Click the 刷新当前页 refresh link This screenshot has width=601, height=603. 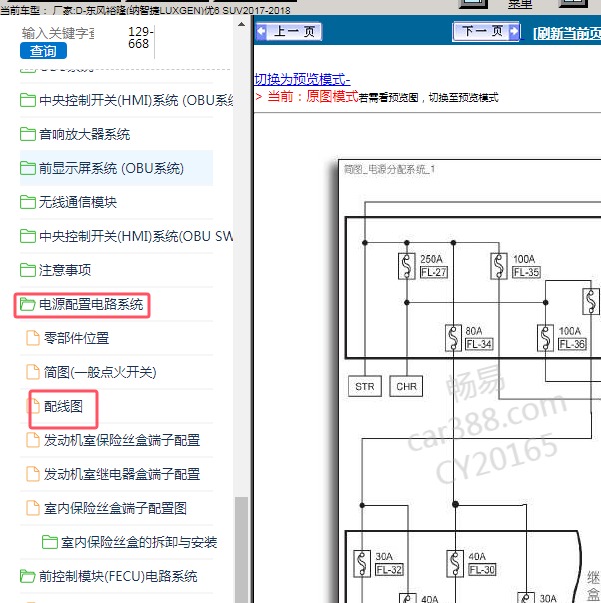click(x=567, y=34)
